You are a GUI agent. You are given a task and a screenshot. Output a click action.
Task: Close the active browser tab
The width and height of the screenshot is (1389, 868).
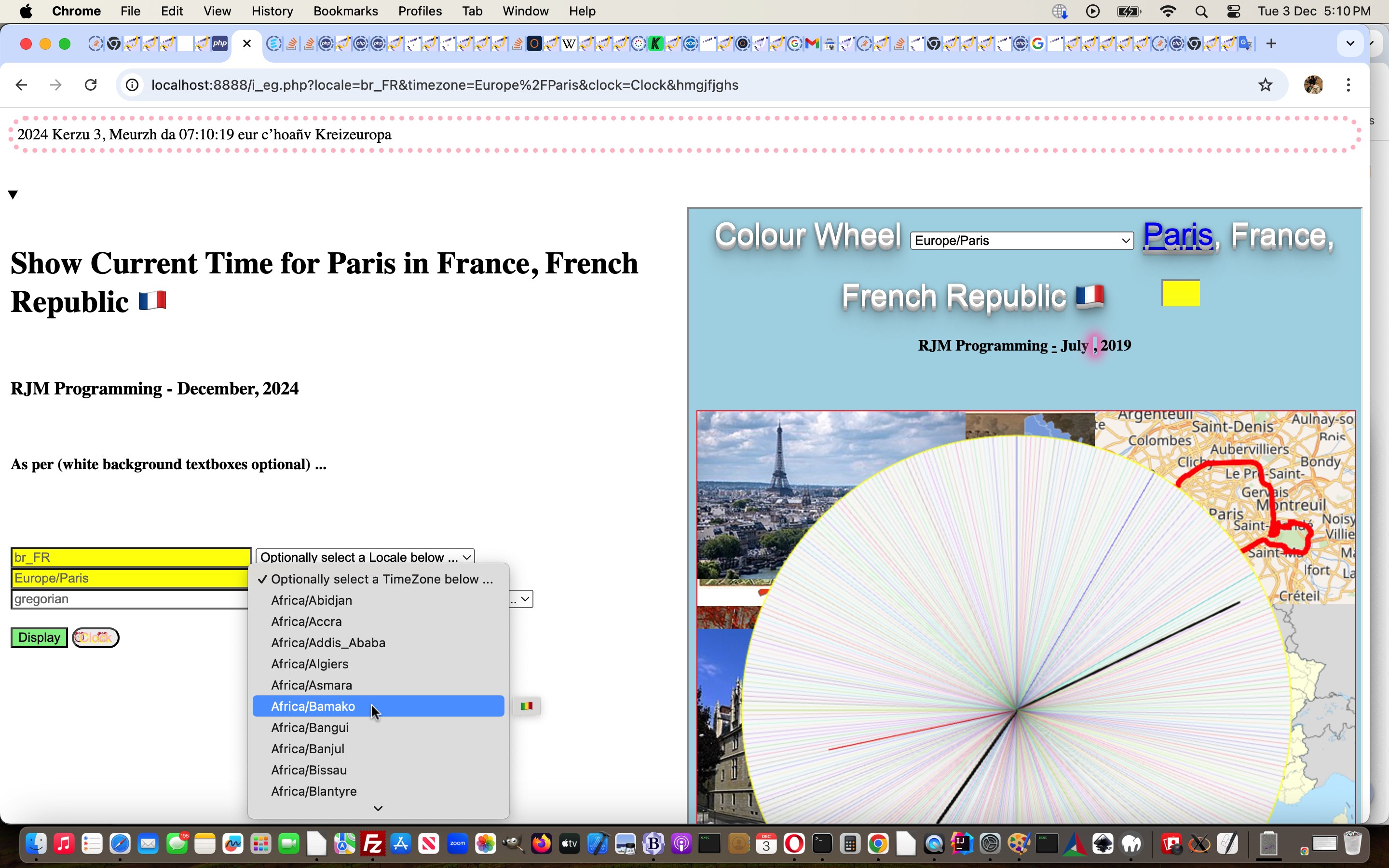pyautogui.click(x=247, y=43)
